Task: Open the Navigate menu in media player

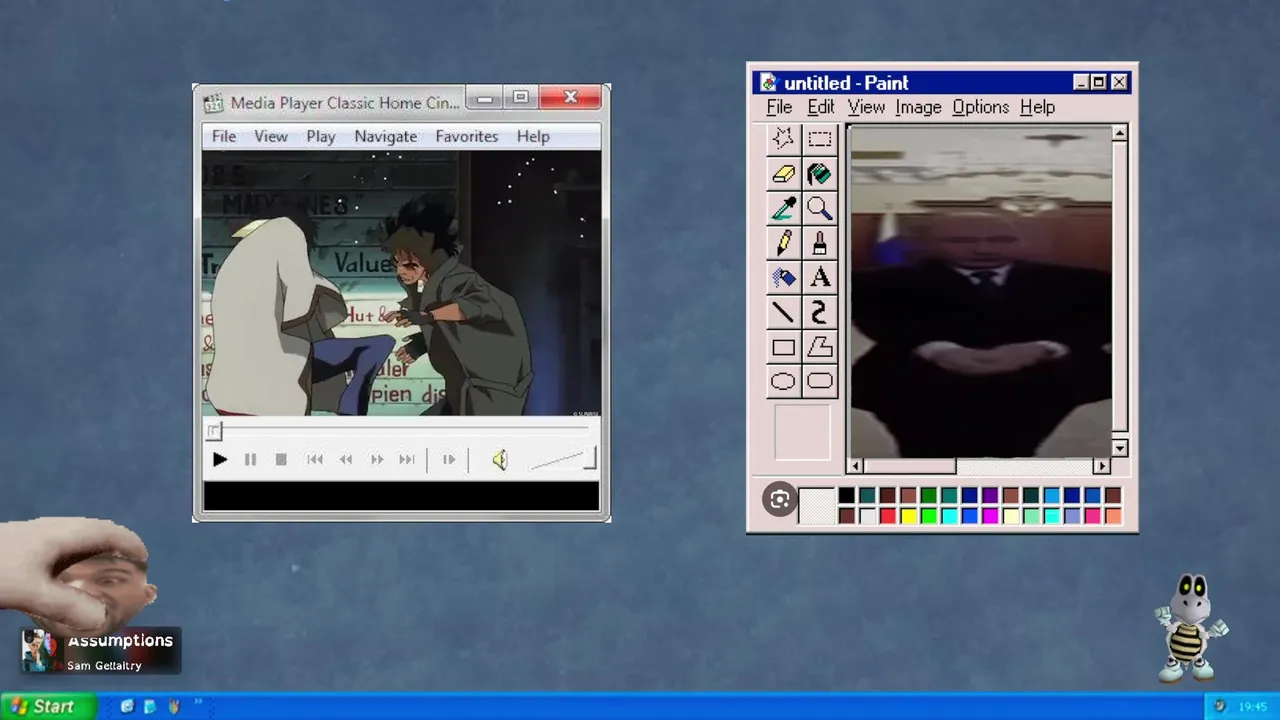Action: (x=385, y=136)
